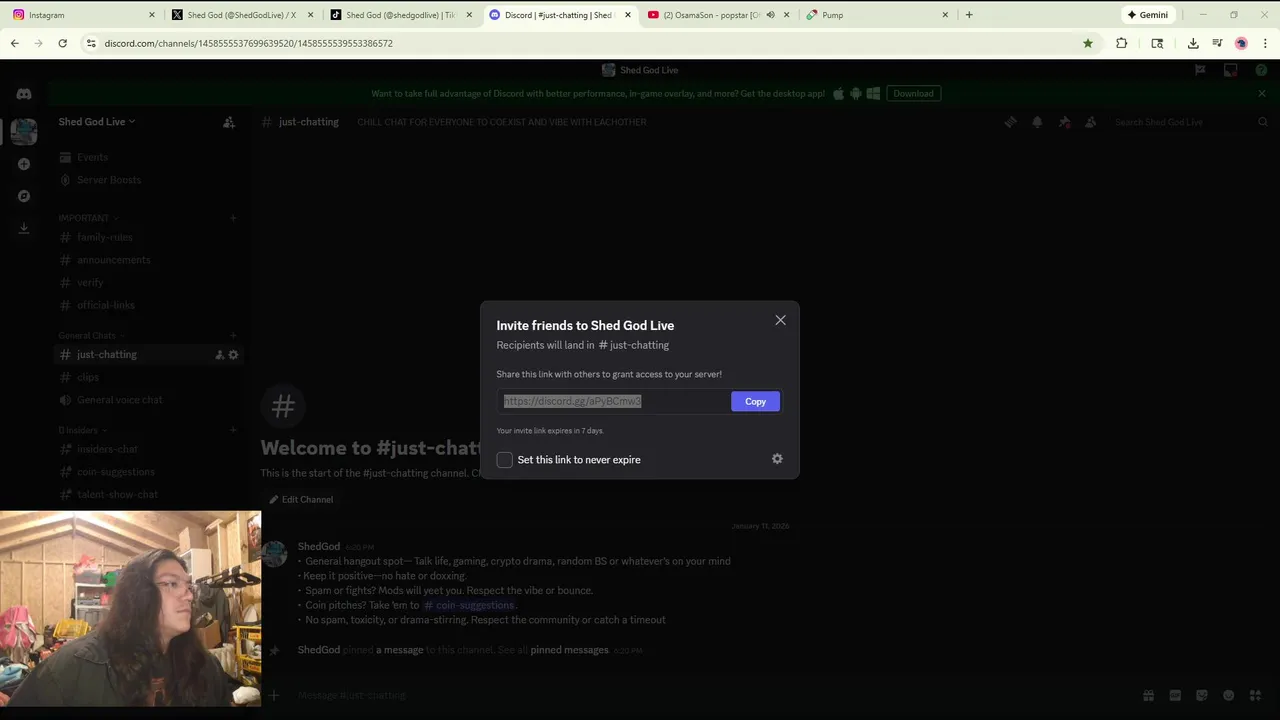Viewport: 1280px width, 720px height.
Task: Click Download button in desktop app banner
Action: click(913, 93)
